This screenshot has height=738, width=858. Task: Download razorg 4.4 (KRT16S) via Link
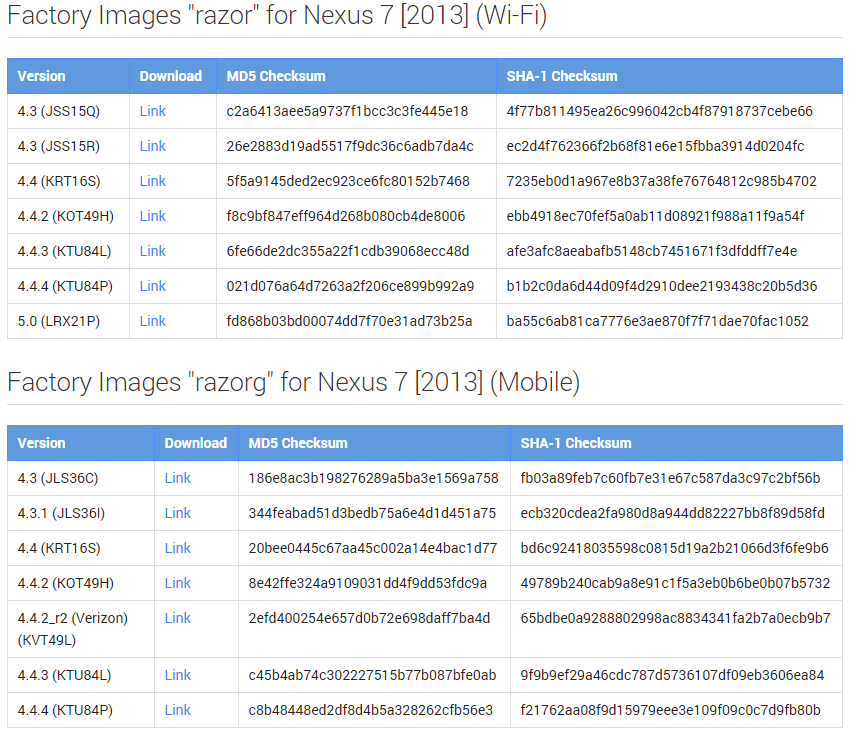tap(177, 548)
